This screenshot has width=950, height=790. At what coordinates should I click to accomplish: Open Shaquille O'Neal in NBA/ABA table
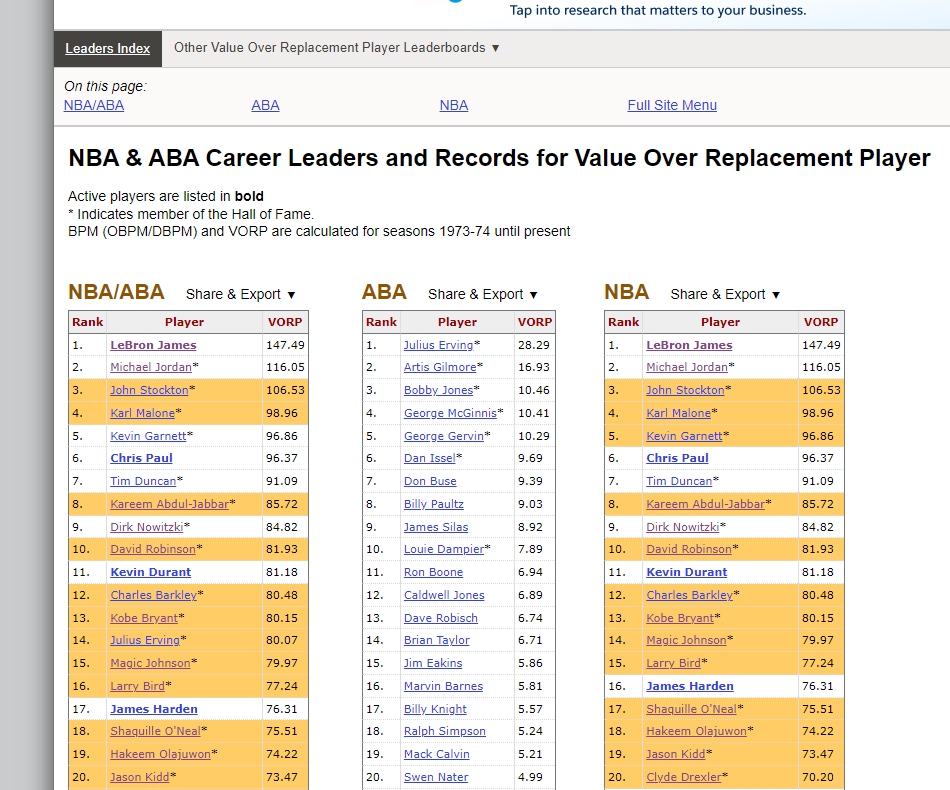tap(155, 731)
